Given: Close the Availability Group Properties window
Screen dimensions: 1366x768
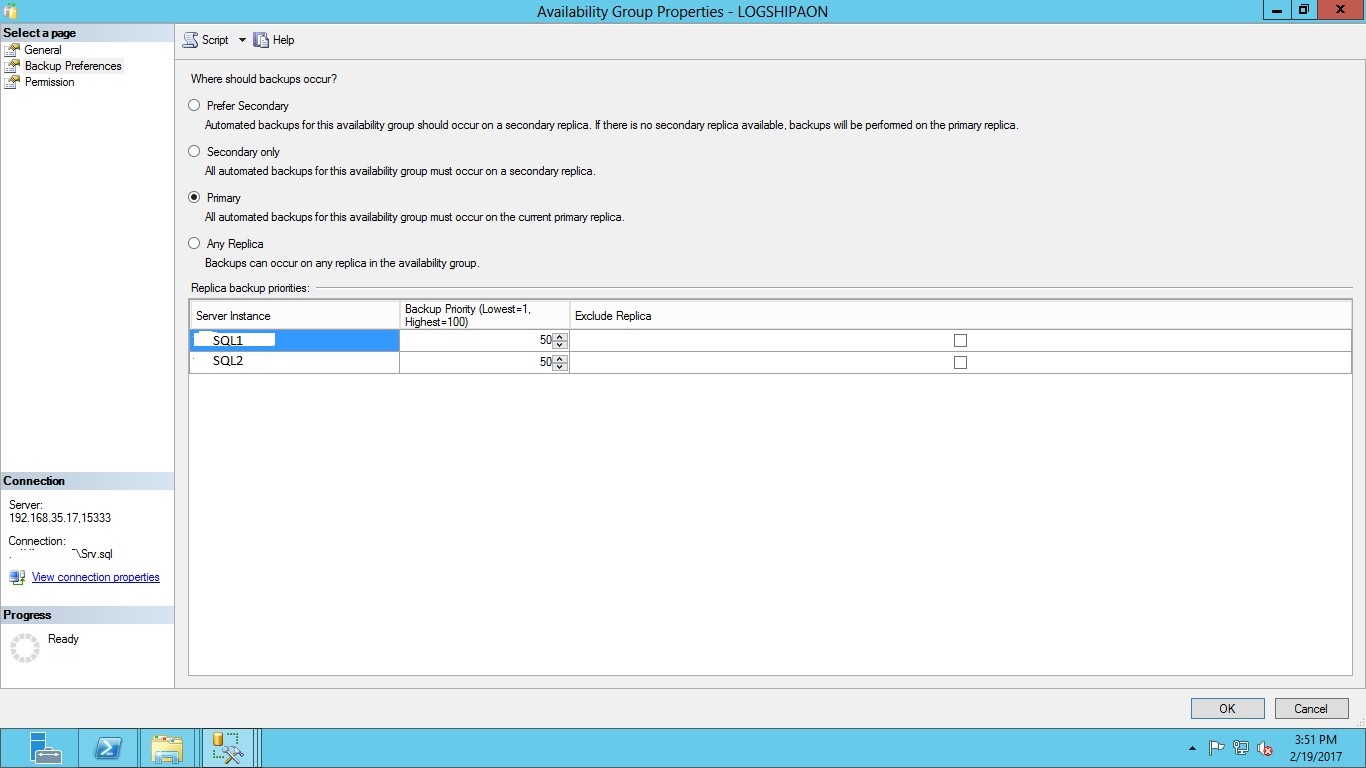Looking at the screenshot, I should (x=1342, y=10).
